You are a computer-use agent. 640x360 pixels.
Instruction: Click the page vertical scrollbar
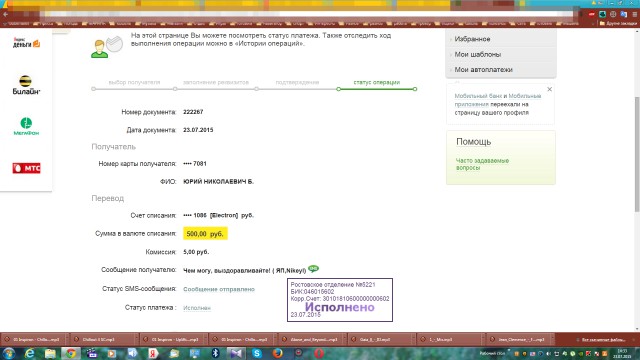click(637, 155)
